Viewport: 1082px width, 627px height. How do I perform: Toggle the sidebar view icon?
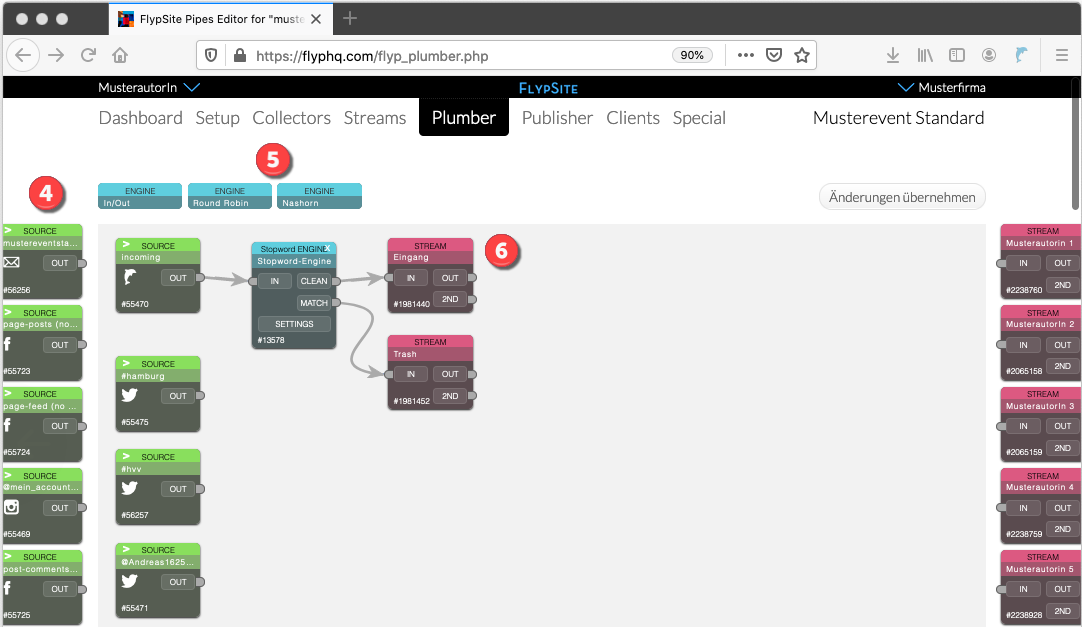956,55
